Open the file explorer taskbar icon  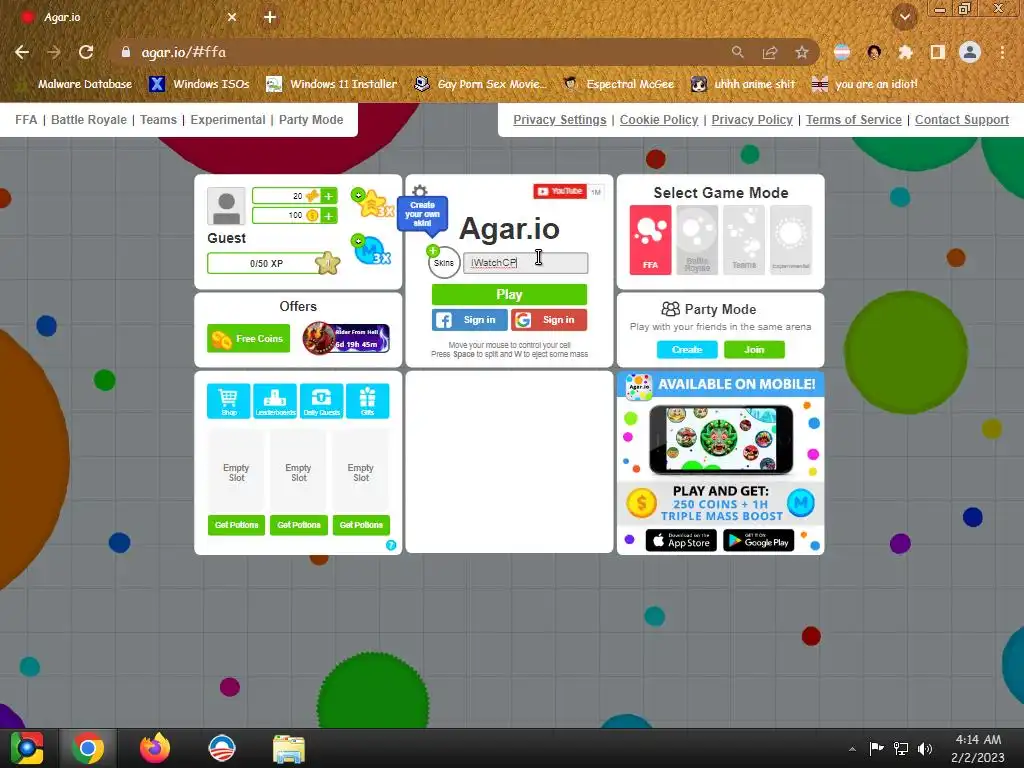(288, 748)
